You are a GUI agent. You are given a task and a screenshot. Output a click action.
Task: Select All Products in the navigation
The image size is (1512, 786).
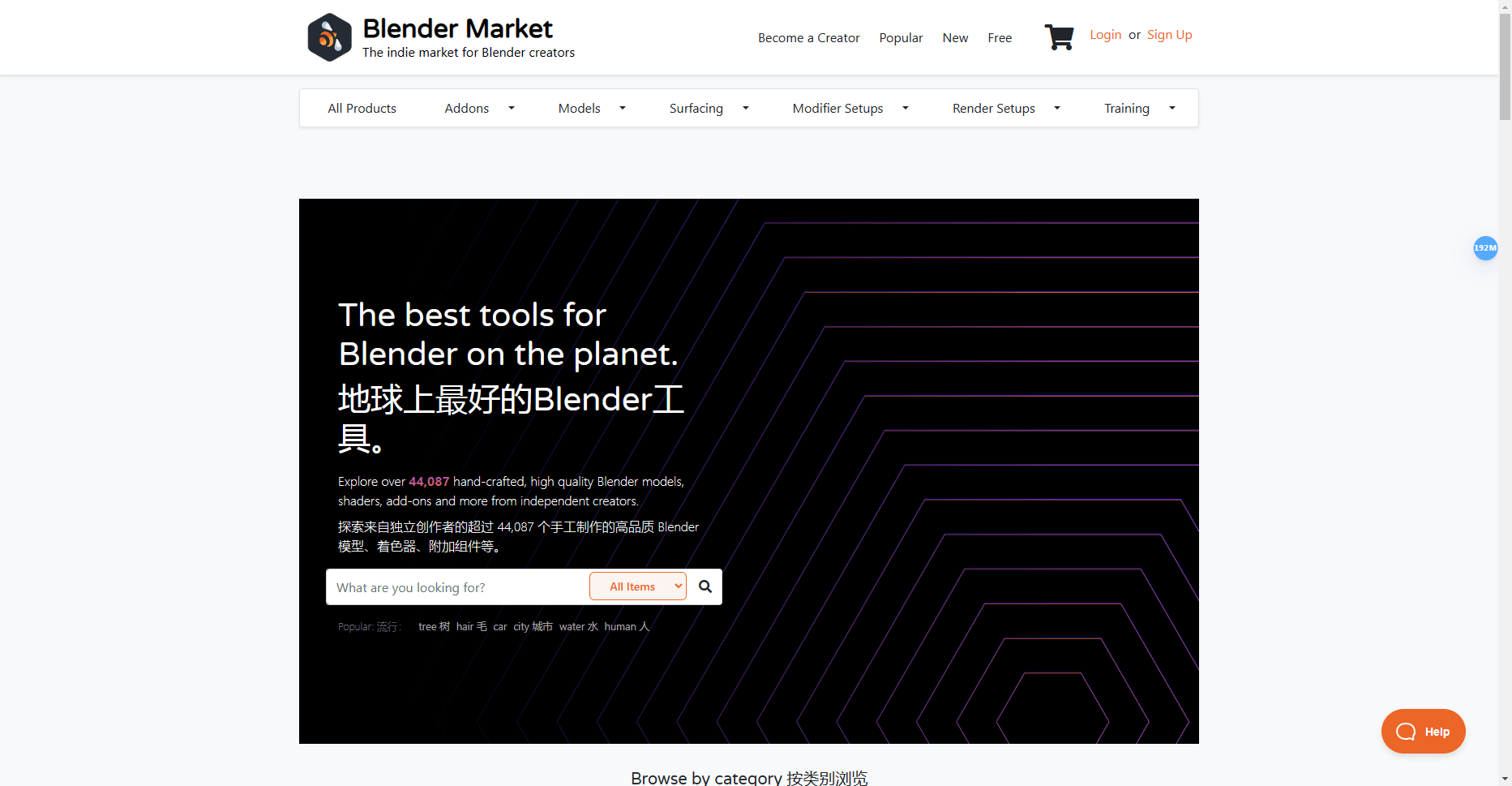362,107
